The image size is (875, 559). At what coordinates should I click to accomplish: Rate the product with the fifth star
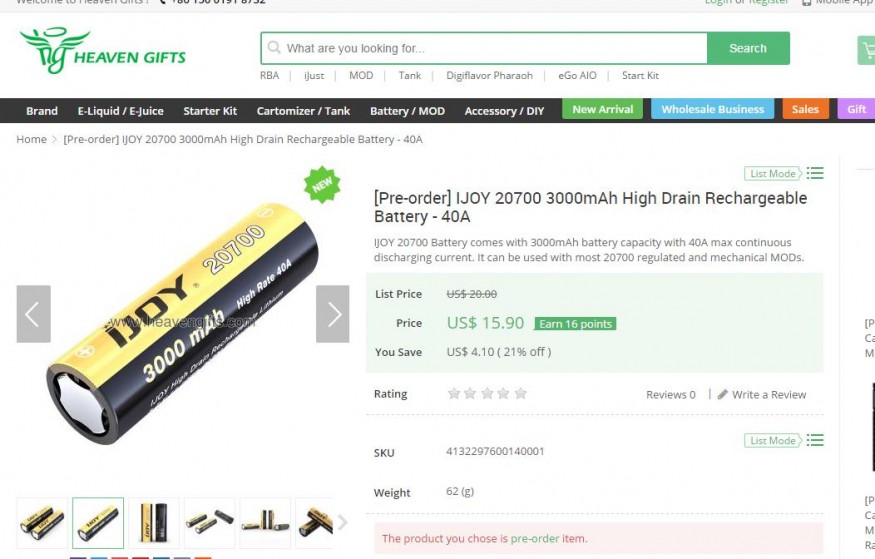(521, 394)
